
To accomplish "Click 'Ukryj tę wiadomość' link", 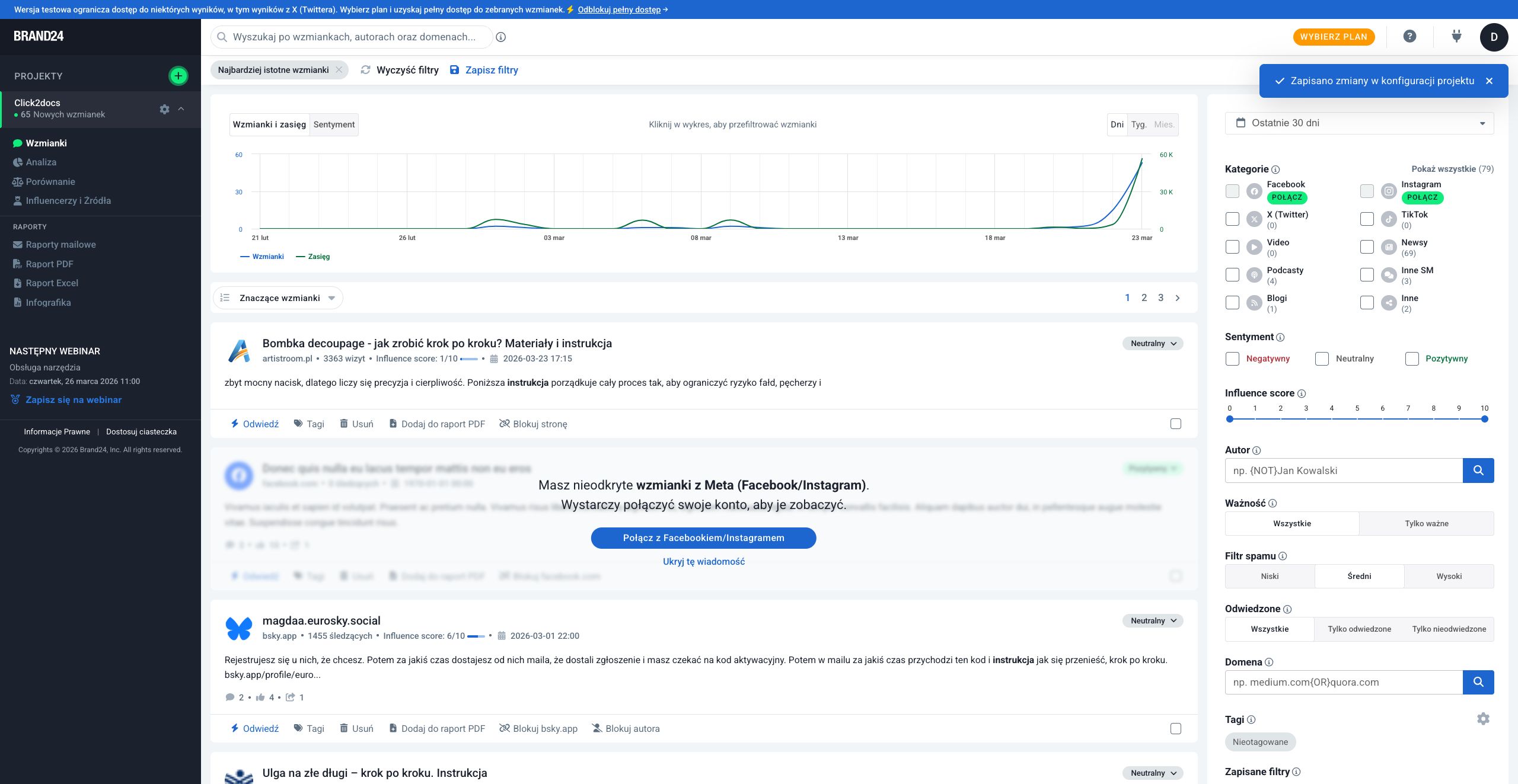I will pyautogui.click(x=703, y=562).
